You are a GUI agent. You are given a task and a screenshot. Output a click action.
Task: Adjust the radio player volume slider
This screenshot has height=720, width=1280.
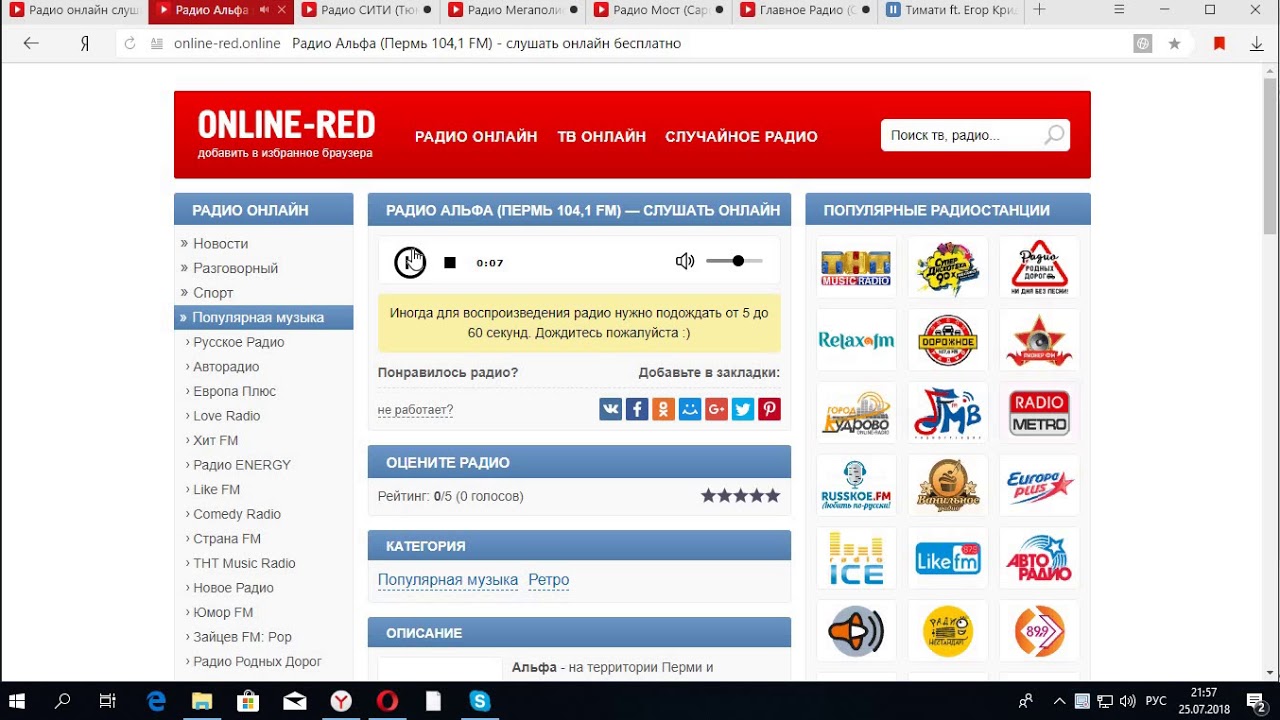click(x=735, y=261)
